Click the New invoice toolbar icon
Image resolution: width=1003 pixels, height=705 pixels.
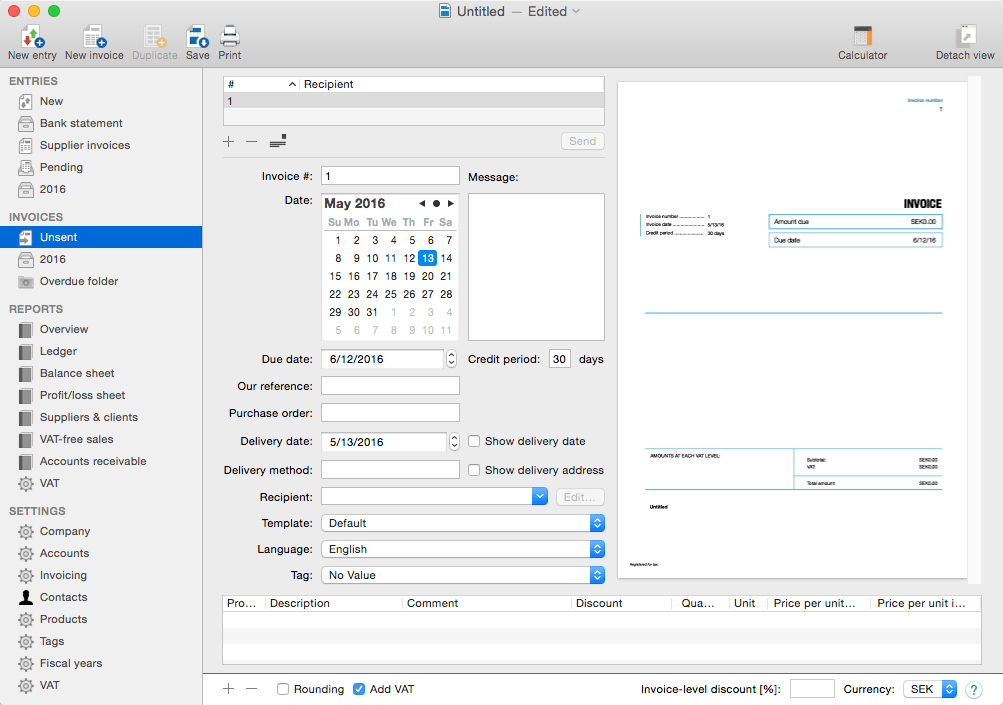pyautogui.click(x=94, y=37)
